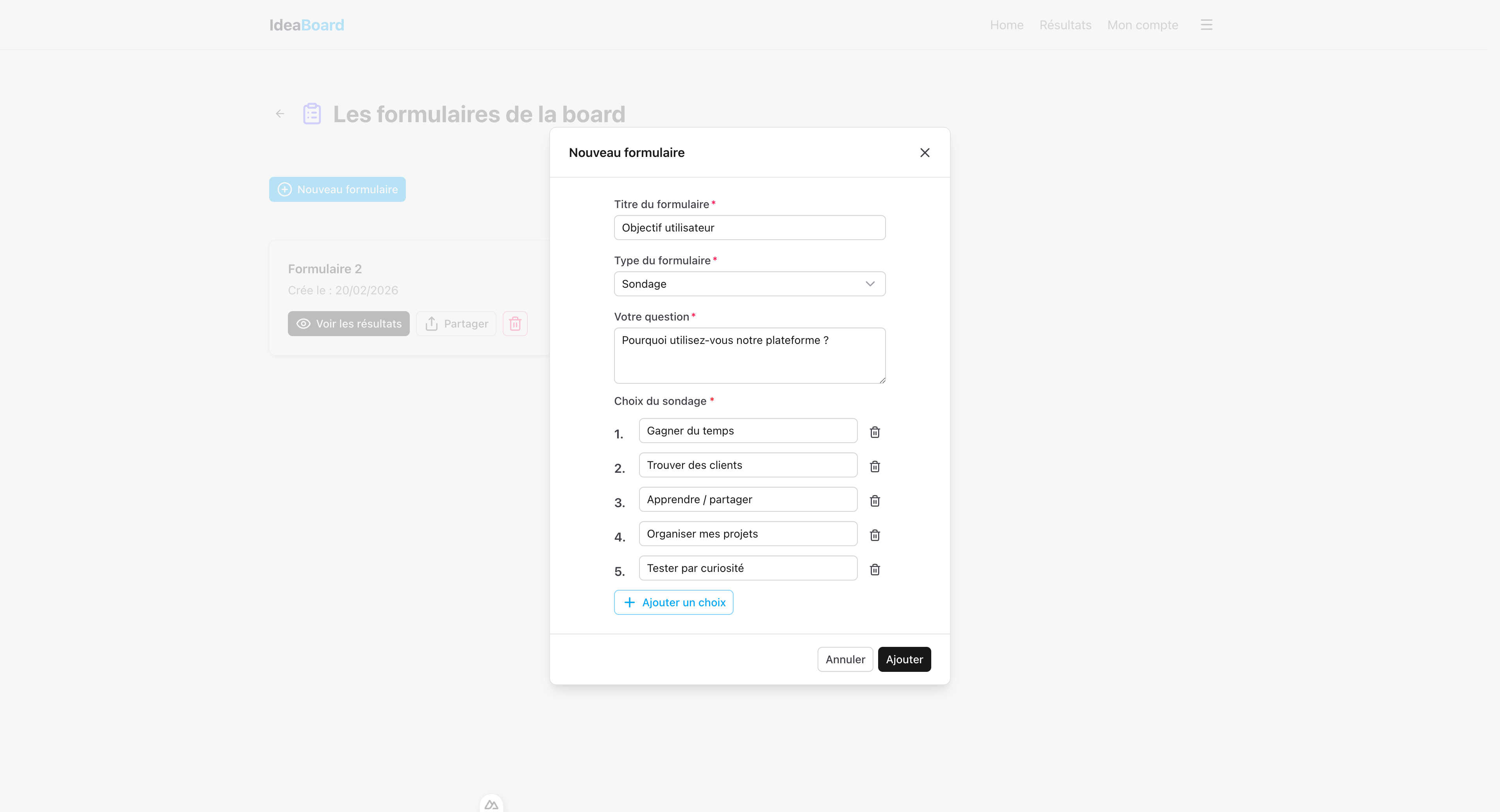The image size is (1500, 812).
Task: Click the IdeaBoard logo
Action: click(306, 25)
